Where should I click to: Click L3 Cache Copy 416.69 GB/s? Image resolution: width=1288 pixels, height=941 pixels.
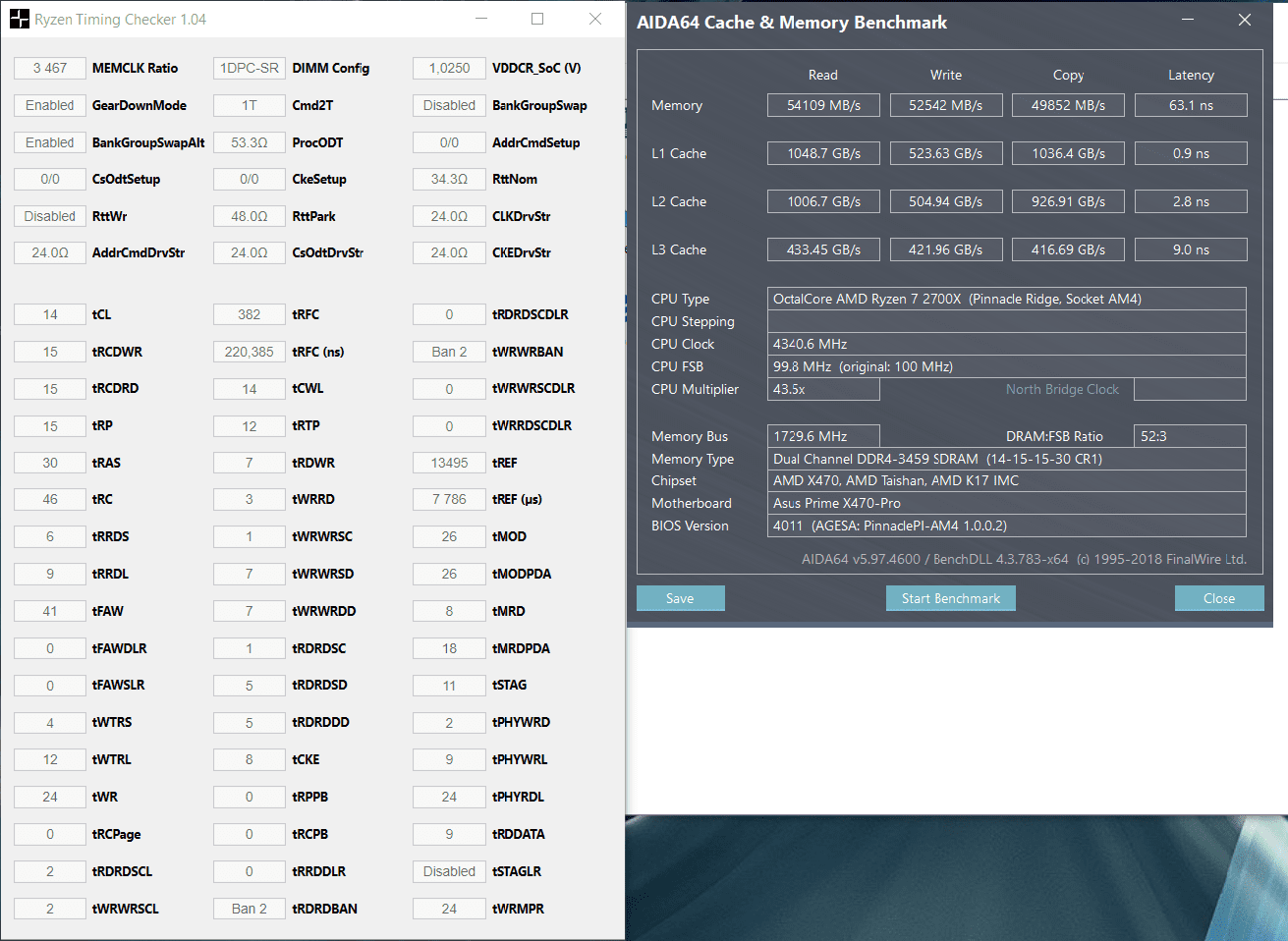(1068, 249)
